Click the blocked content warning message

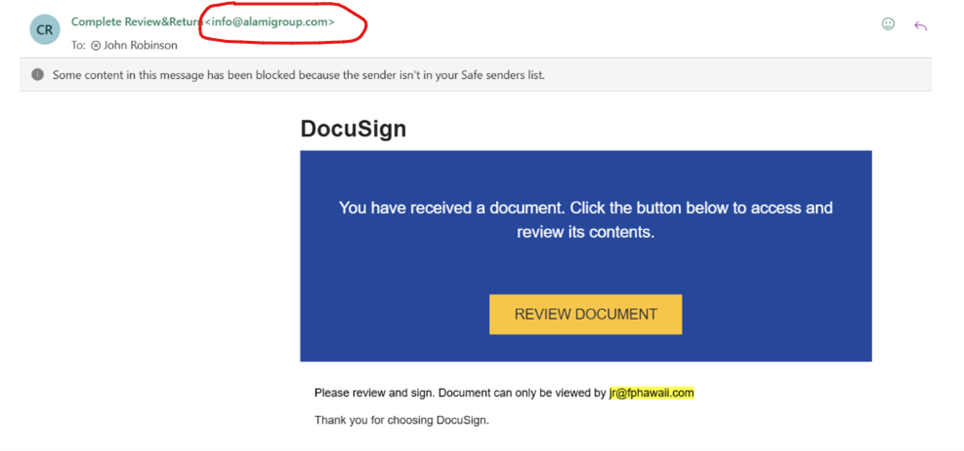pos(299,76)
